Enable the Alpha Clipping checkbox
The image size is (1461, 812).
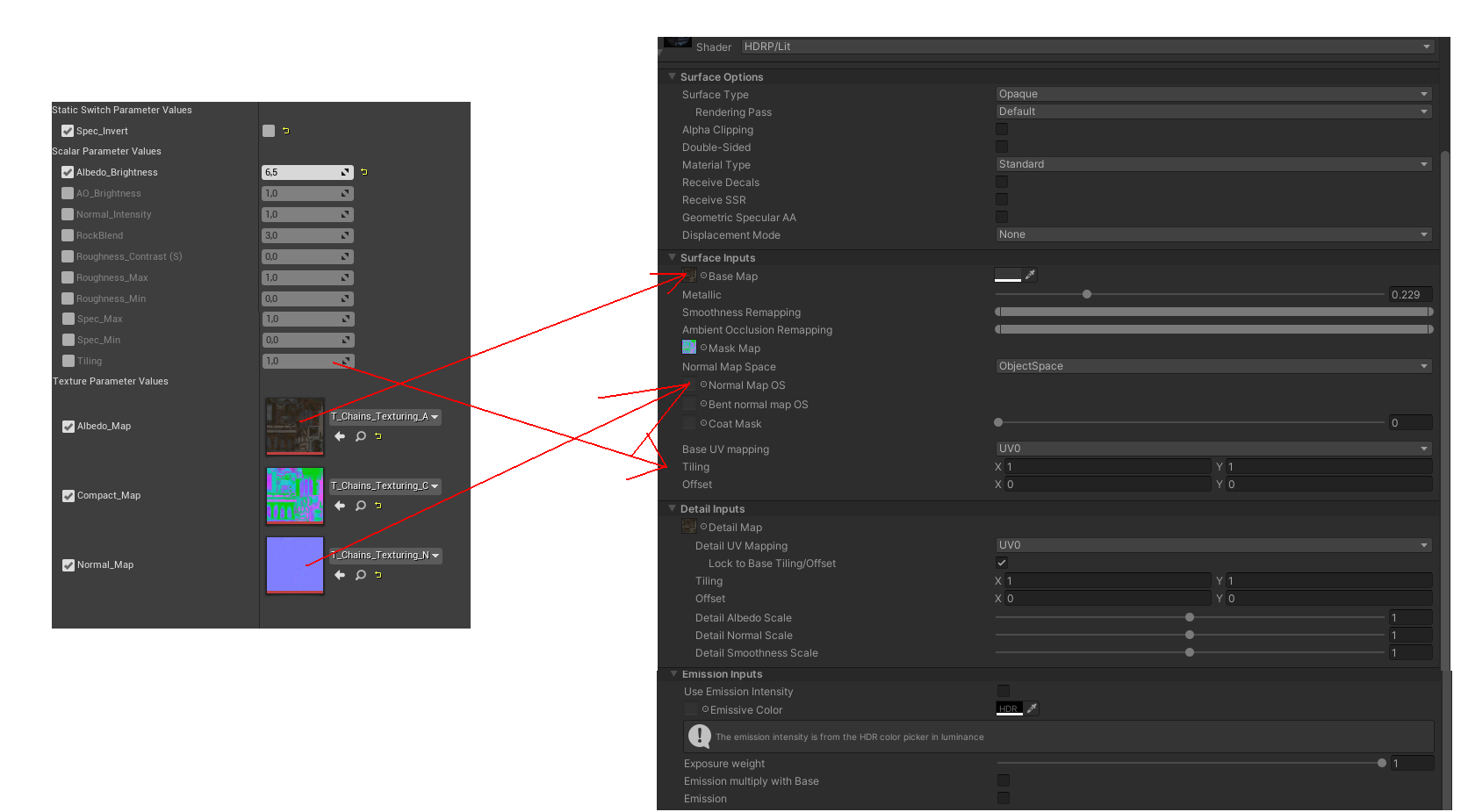click(x=1002, y=129)
